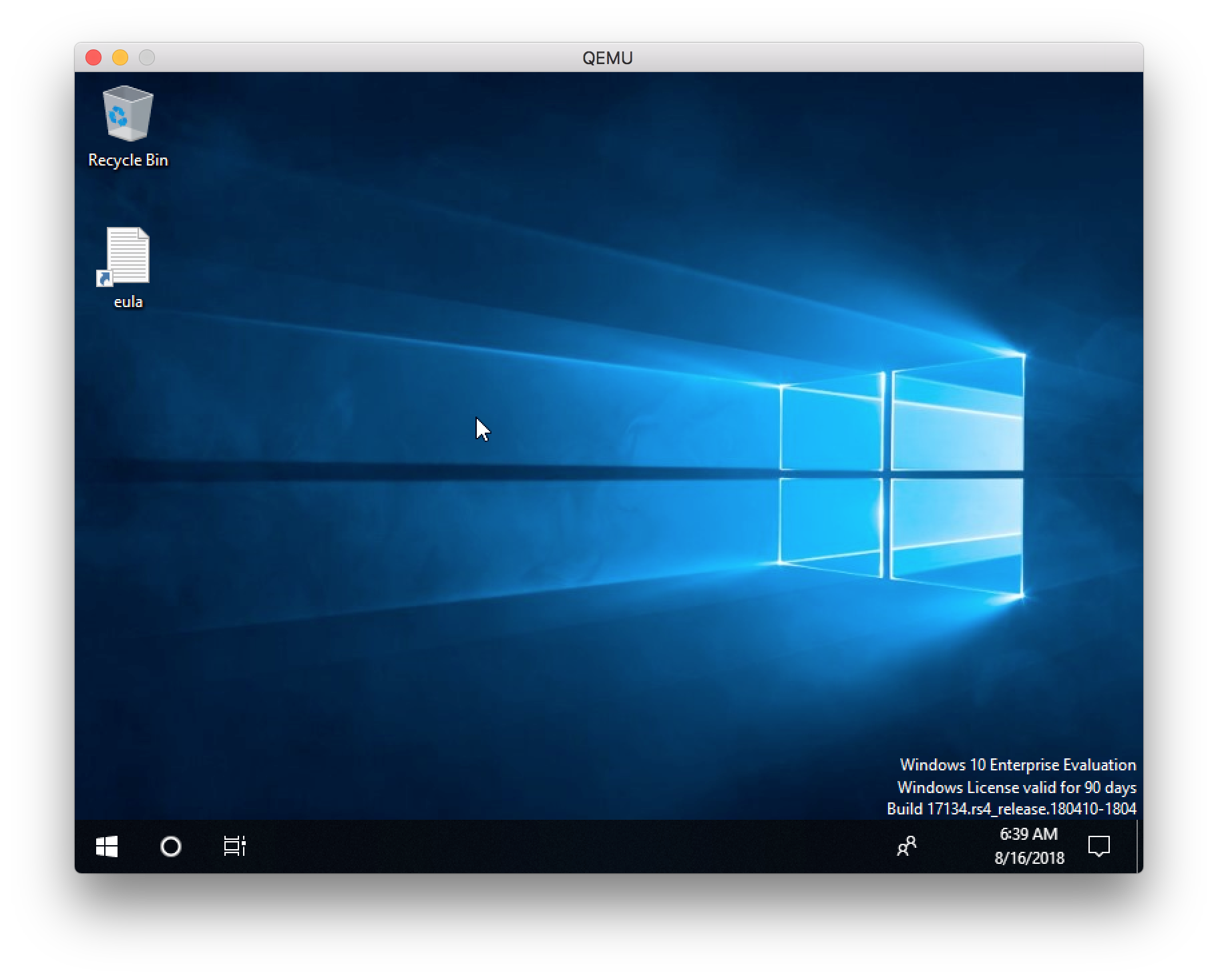Open the Action Center notifications

(x=1099, y=846)
